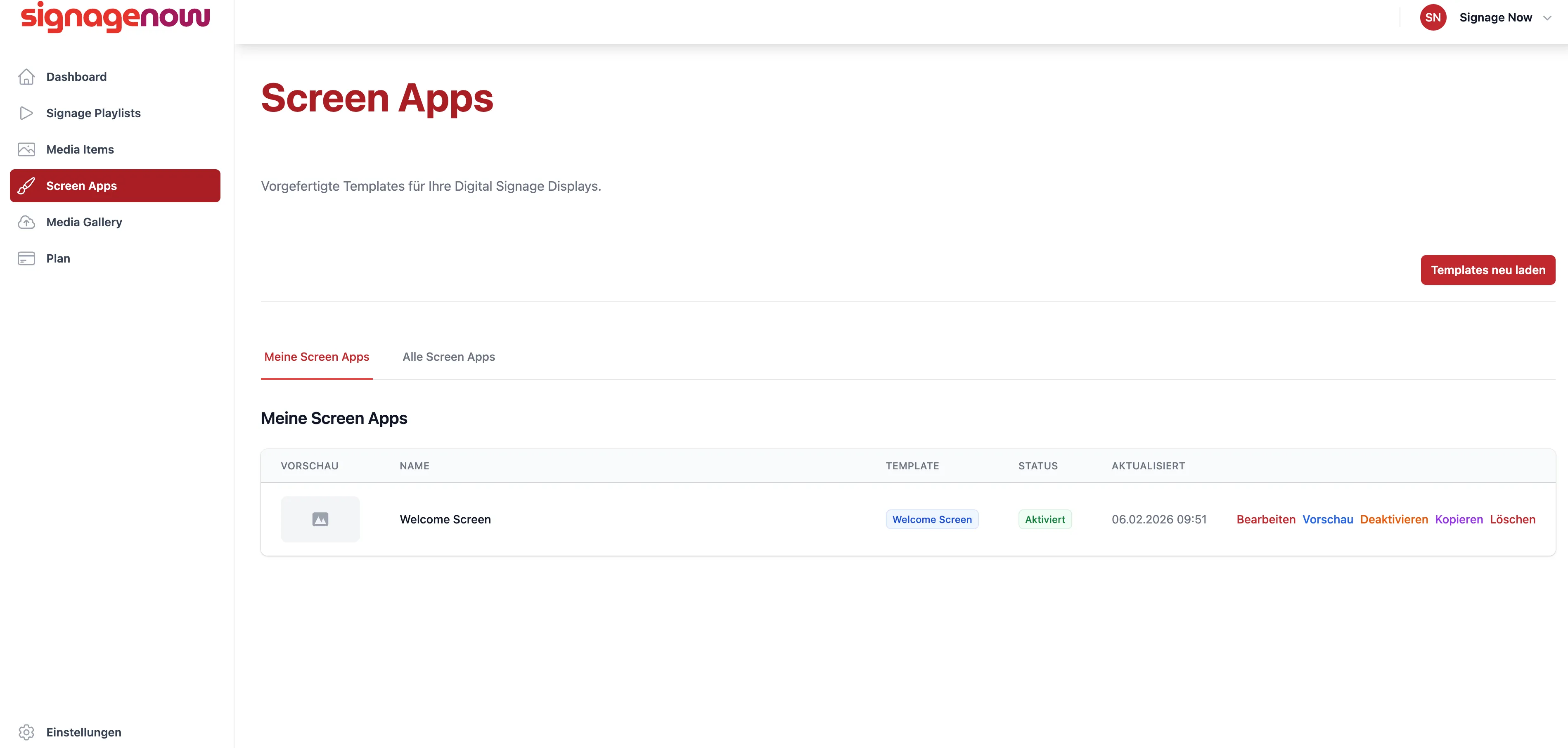Viewport: 1568px width, 748px height.
Task: Click the AKTUALISIERT column header
Action: coord(1148,466)
